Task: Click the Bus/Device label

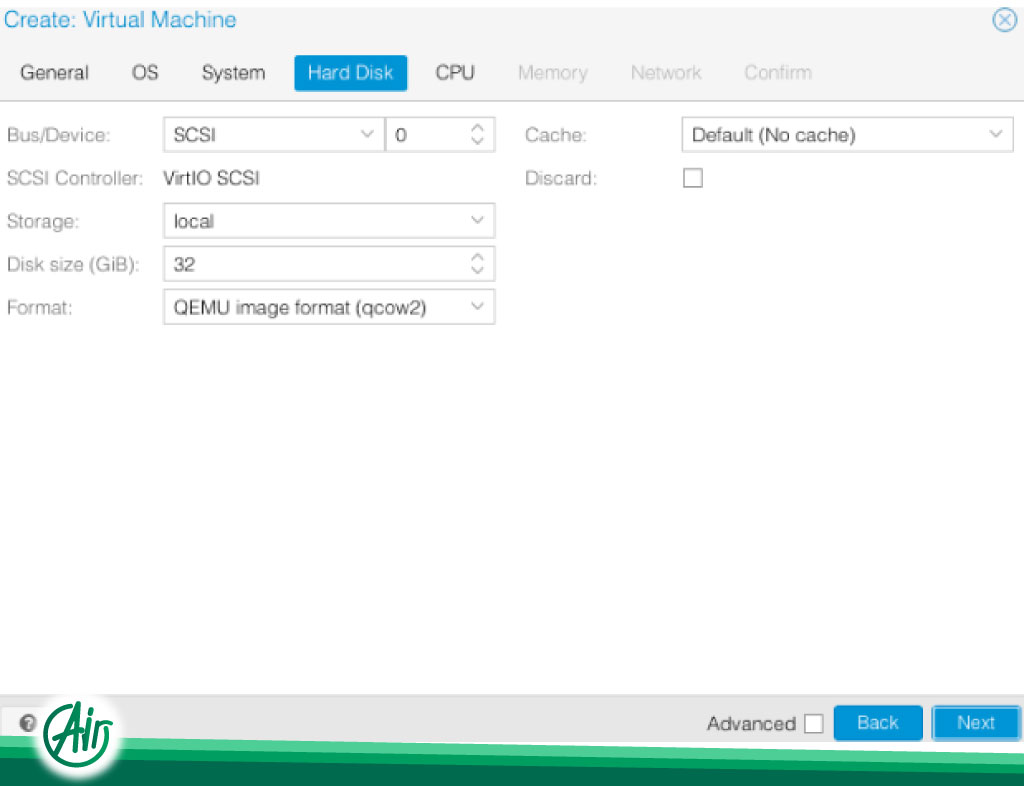Action: [x=58, y=135]
